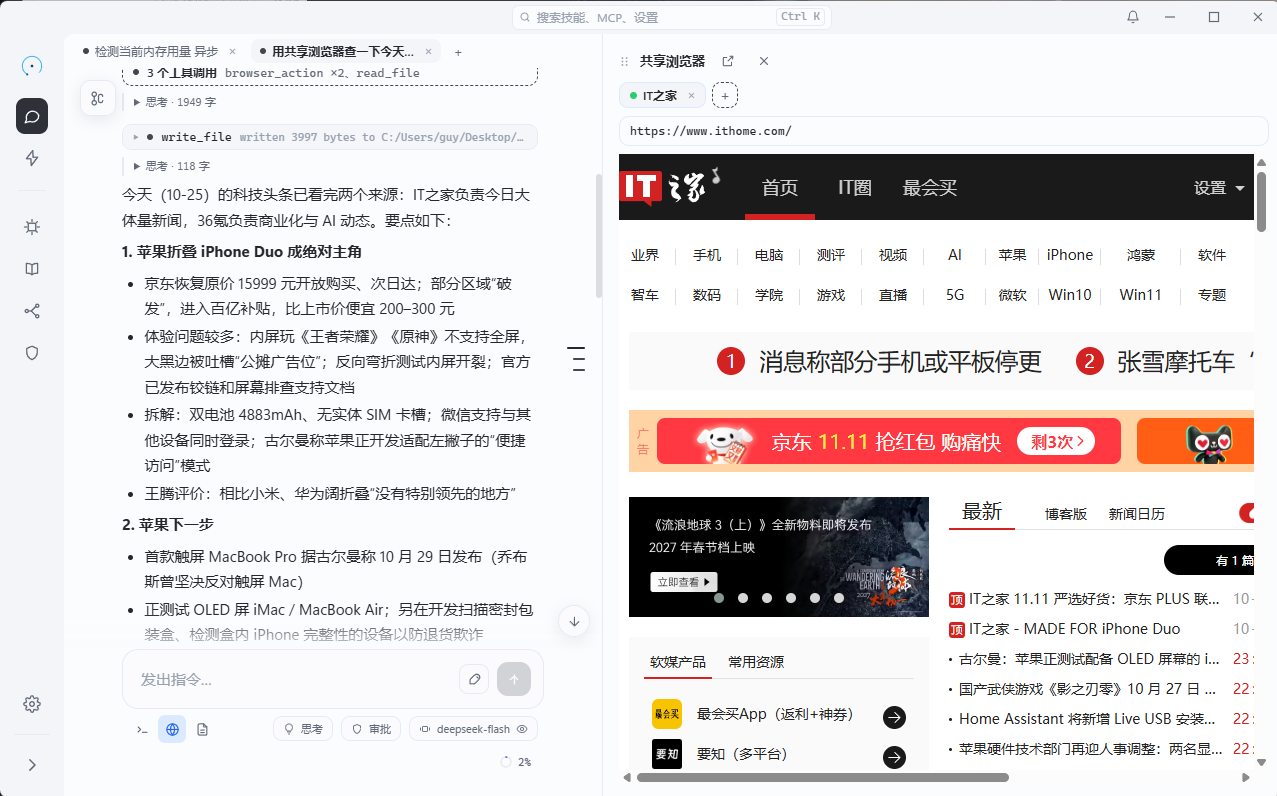Click the IT之家 logo on webpage
This screenshot has height=796, width=1277.
point(670,186)
